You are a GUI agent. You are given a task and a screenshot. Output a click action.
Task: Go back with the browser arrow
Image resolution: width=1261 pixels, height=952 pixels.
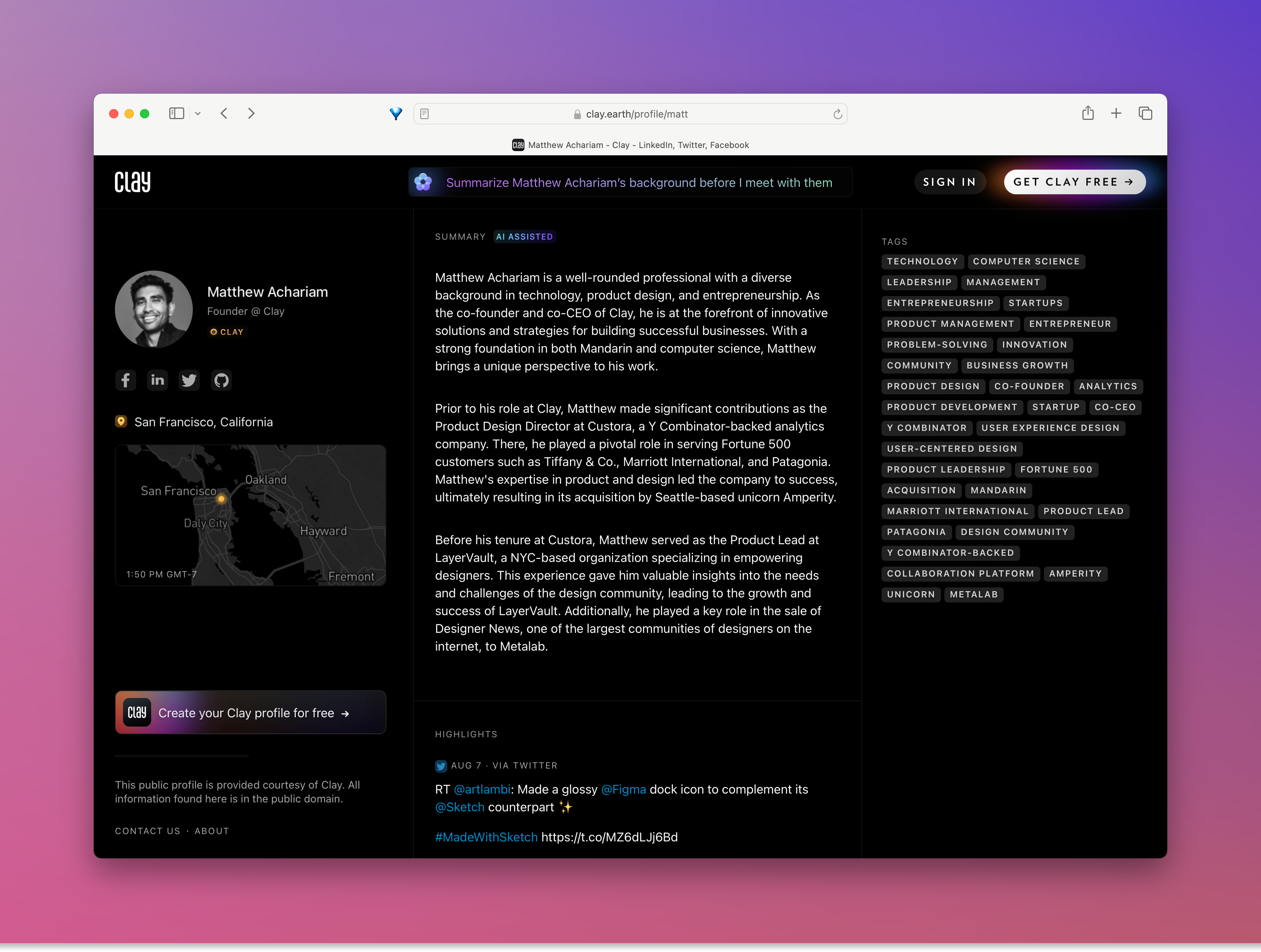click(224, 113)
